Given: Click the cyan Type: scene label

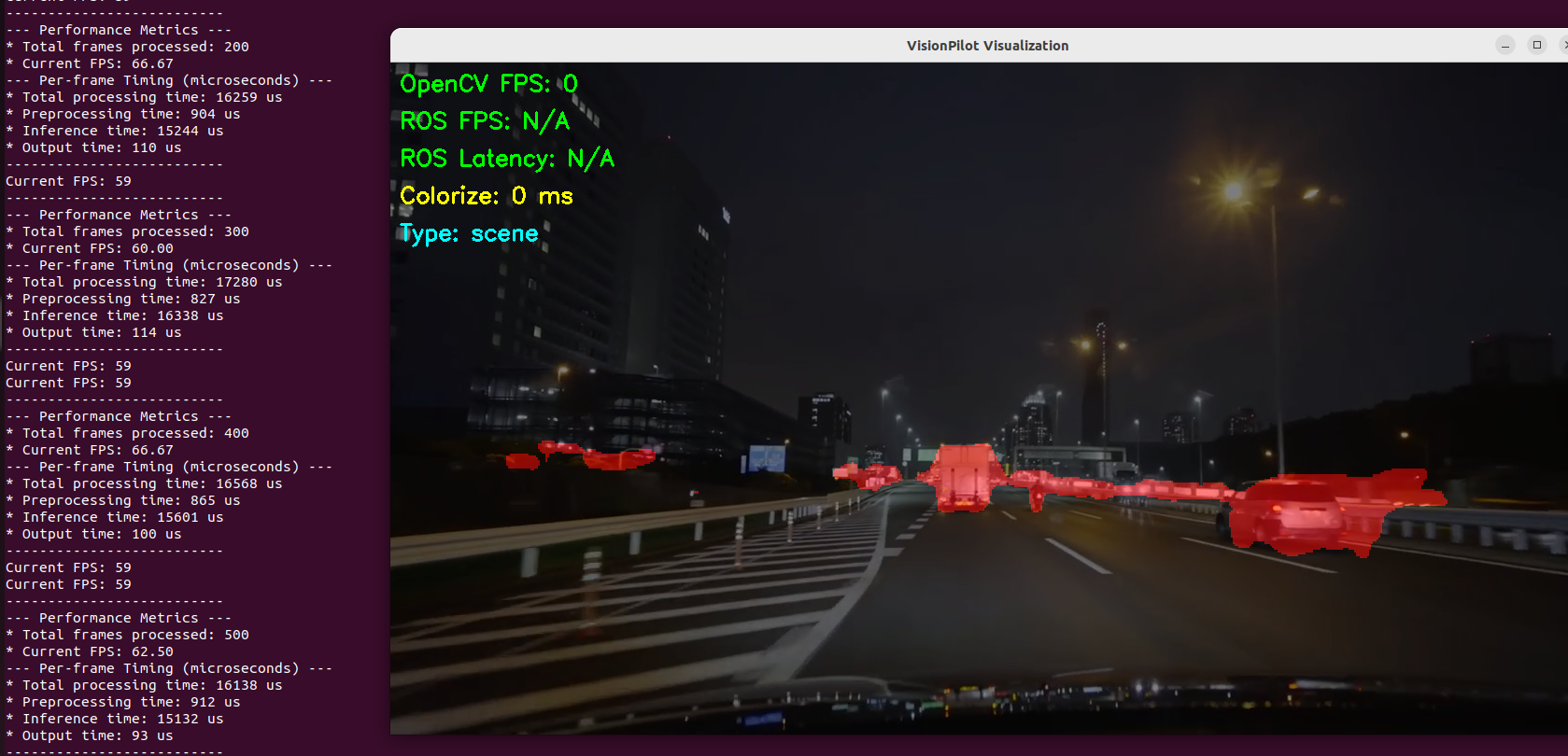Looking at the screenshot, I should coord(469,233).
